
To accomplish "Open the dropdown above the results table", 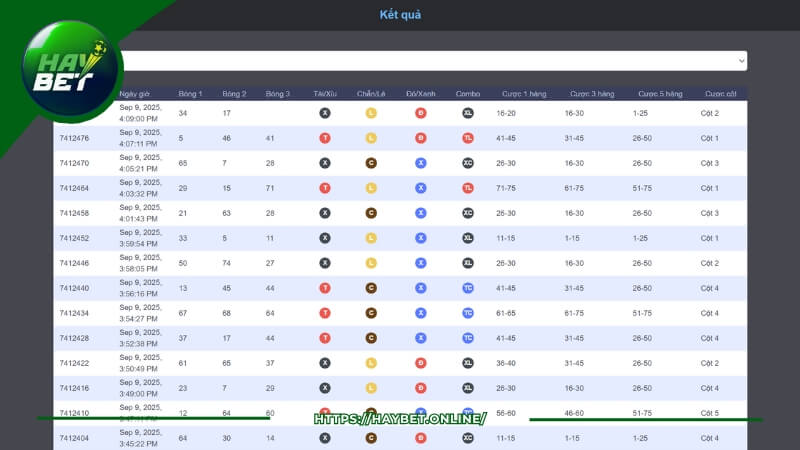I will tap(430, 61).
